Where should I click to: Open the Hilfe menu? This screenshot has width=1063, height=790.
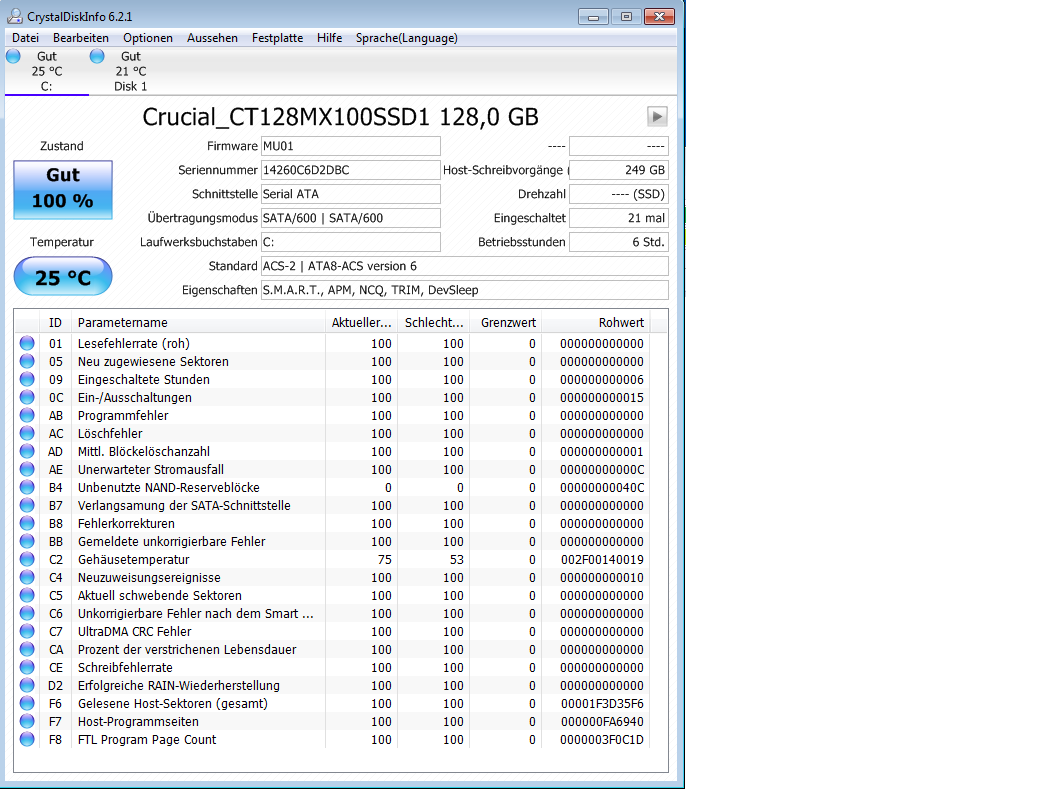click(x=329, y=38)
